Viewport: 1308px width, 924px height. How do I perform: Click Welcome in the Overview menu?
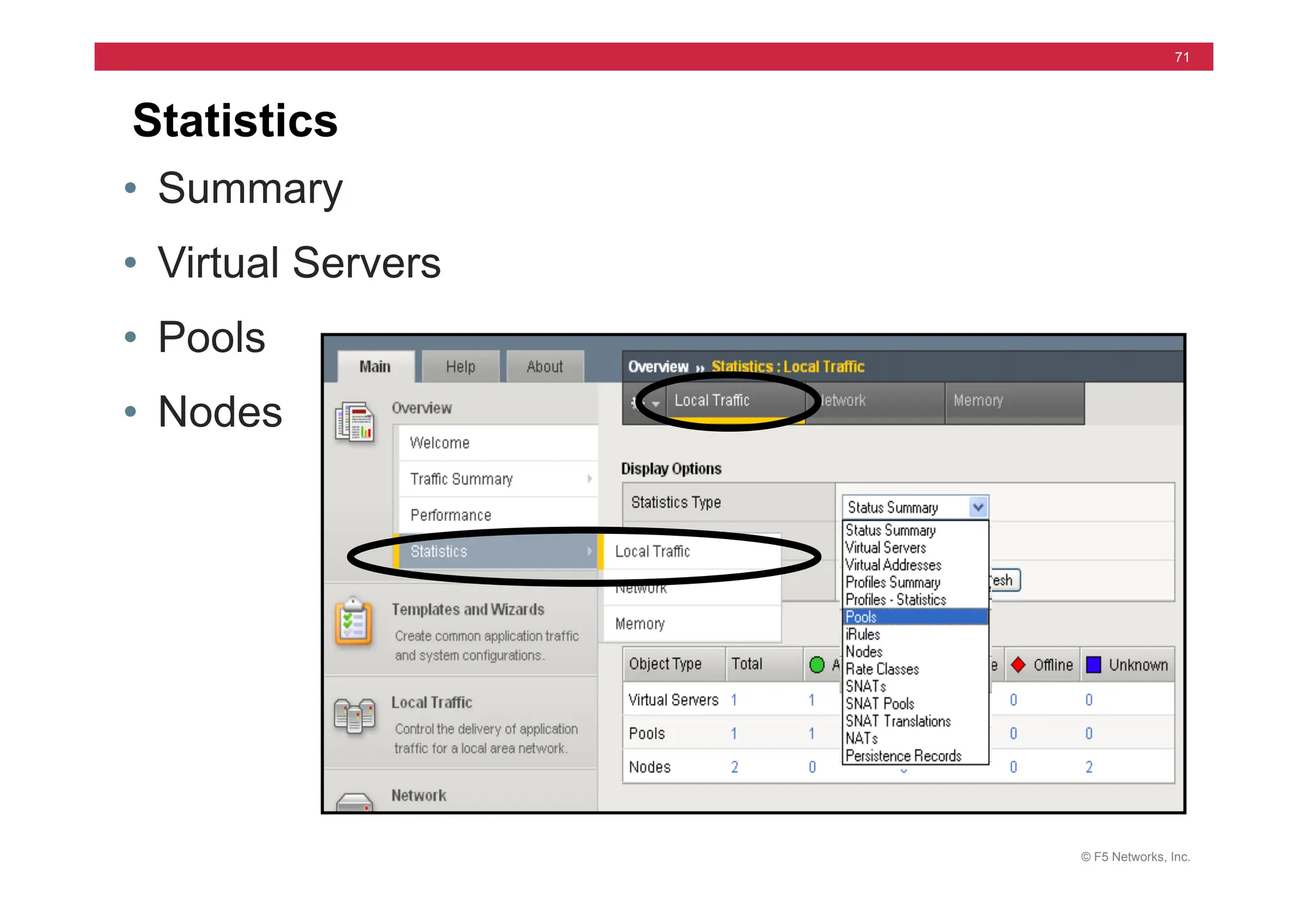(498, 443)
